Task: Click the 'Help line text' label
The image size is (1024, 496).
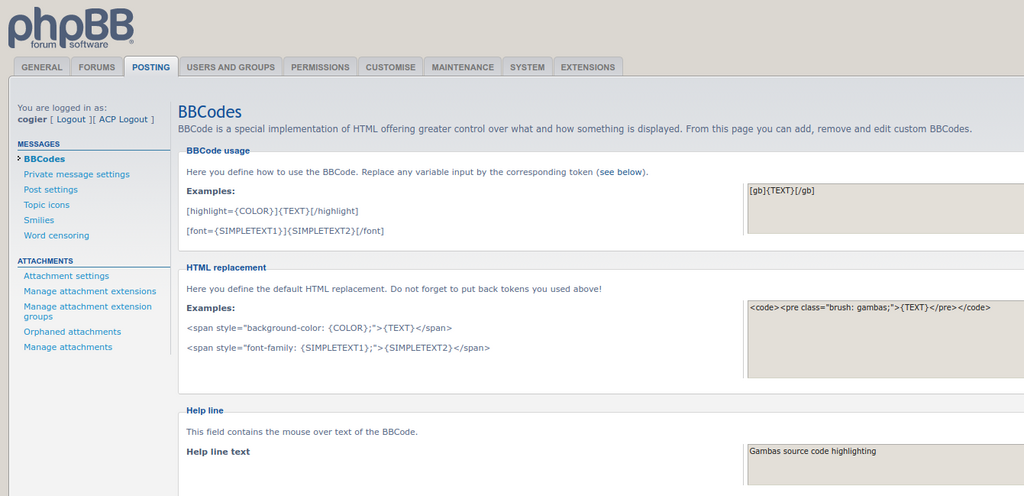Action: [x=218, y=452]
